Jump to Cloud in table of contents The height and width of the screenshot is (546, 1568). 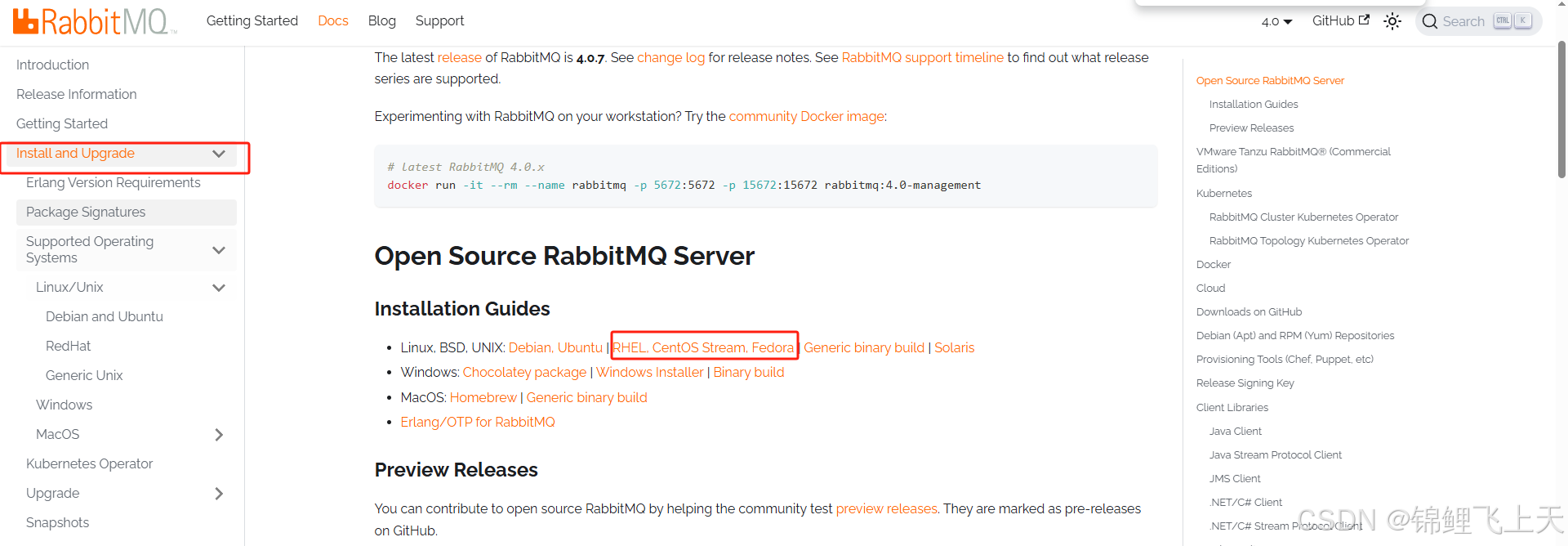click(1211, 288)
